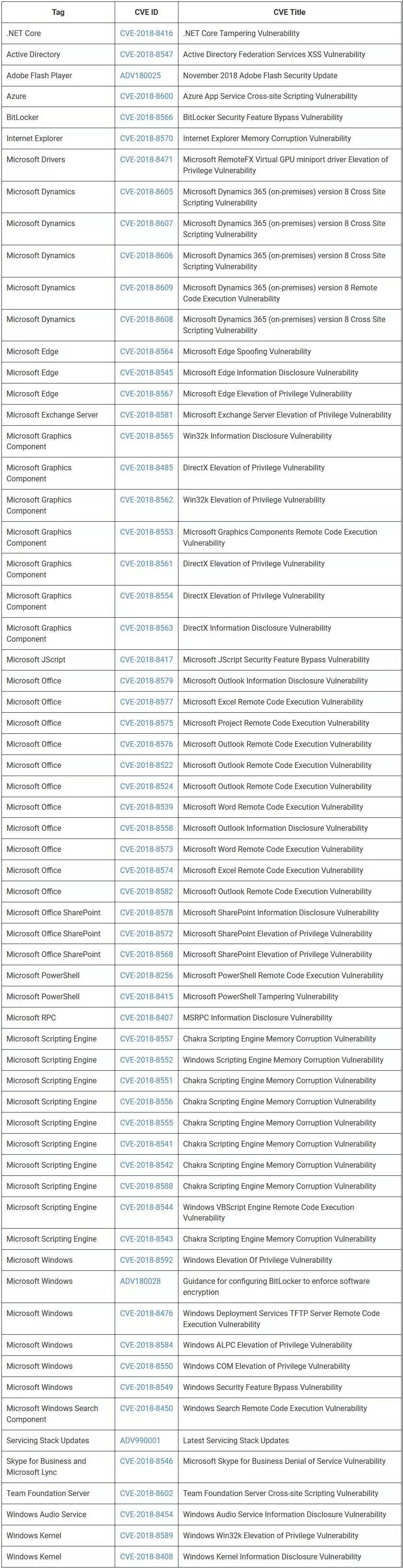Image resolution: width=403 pixels, height=1568 pixels.
Task: Click the ADV180028 BitLocker guidance link
Action: tap(140, 1281)
